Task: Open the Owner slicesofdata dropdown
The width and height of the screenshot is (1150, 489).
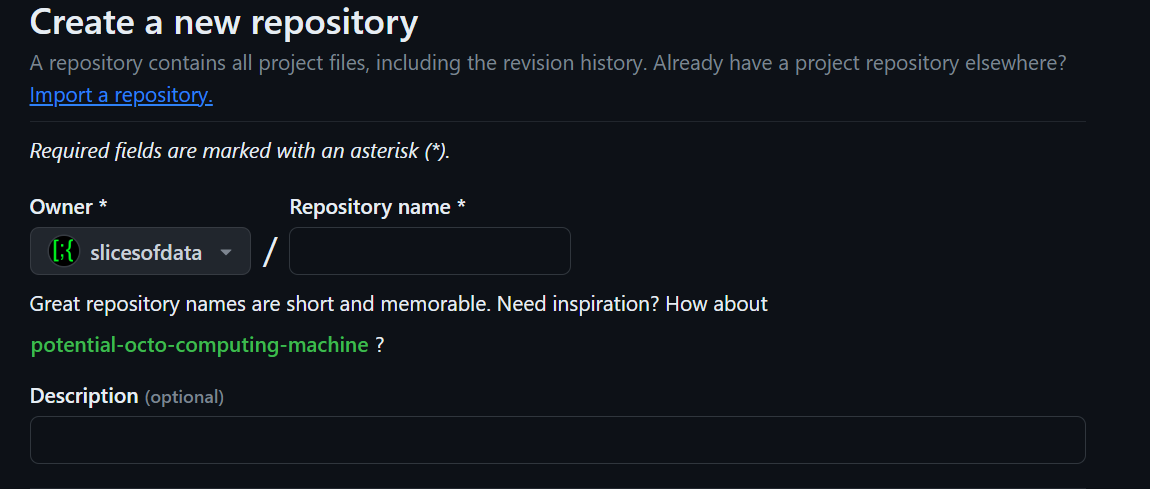Action: (x=140, y=251)
